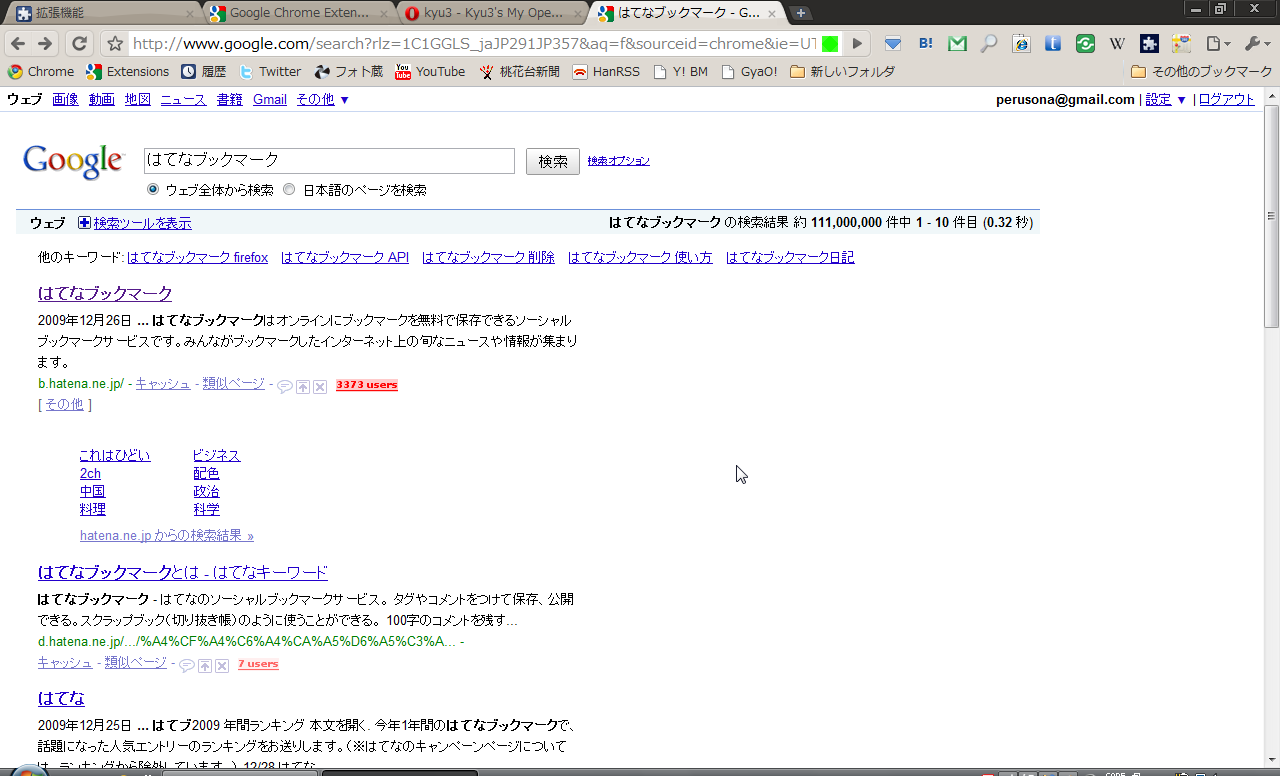Open the Extensions bookmark
Screen dimensions: 1280x776
[128, 72]
